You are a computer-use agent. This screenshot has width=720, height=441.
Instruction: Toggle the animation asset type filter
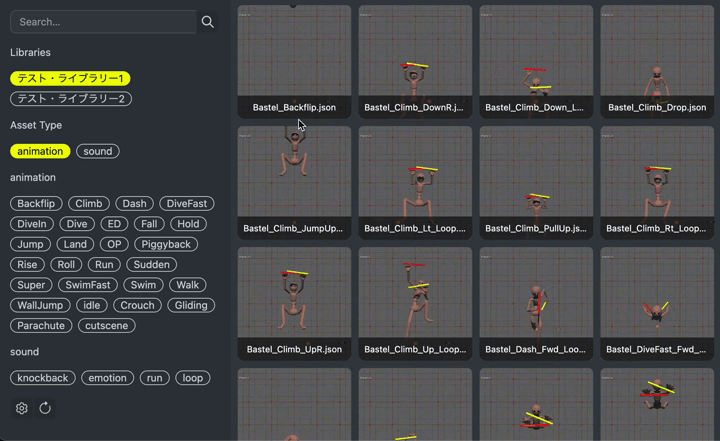coord(40,151)
